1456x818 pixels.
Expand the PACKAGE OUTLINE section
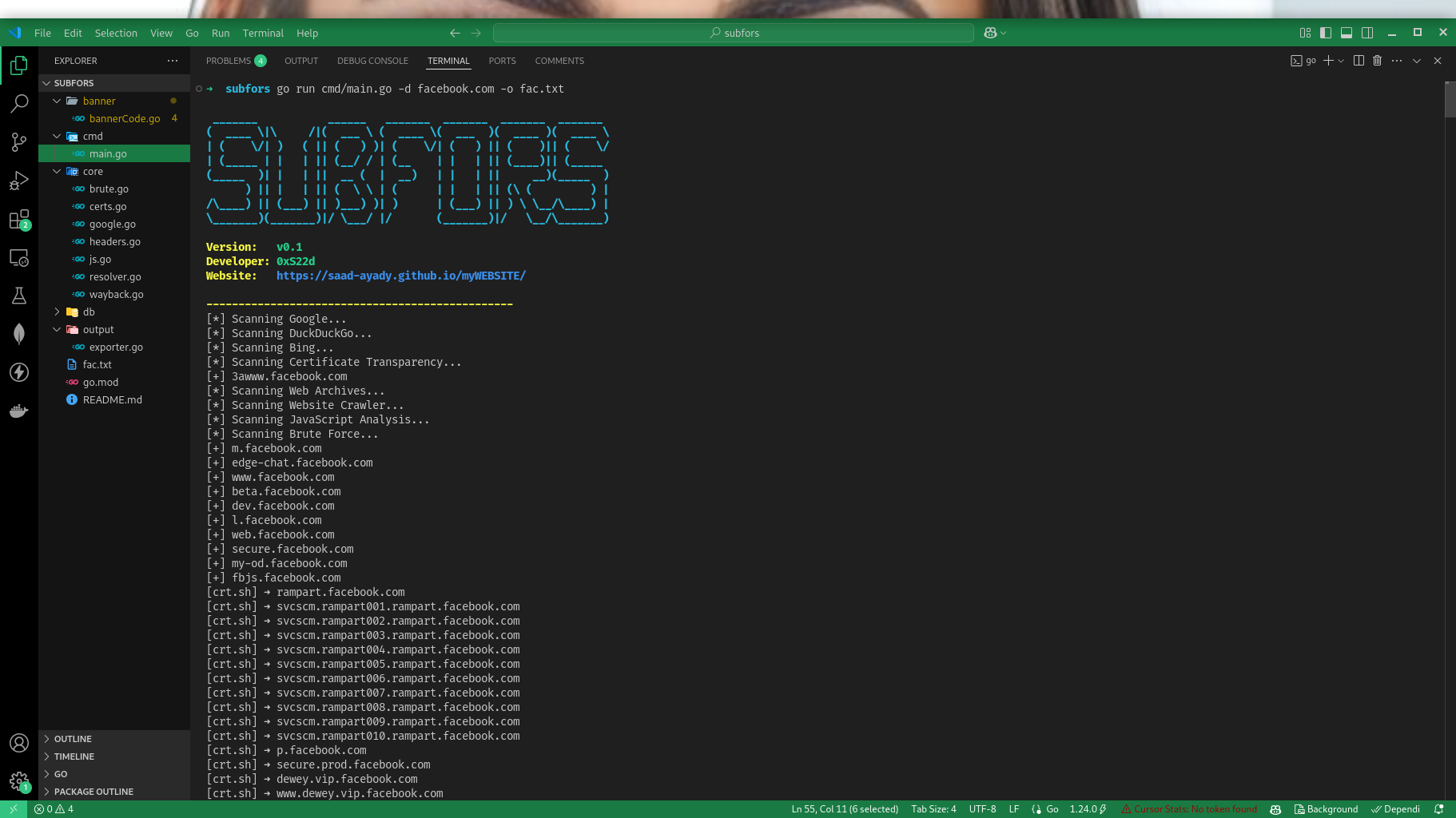114,792
